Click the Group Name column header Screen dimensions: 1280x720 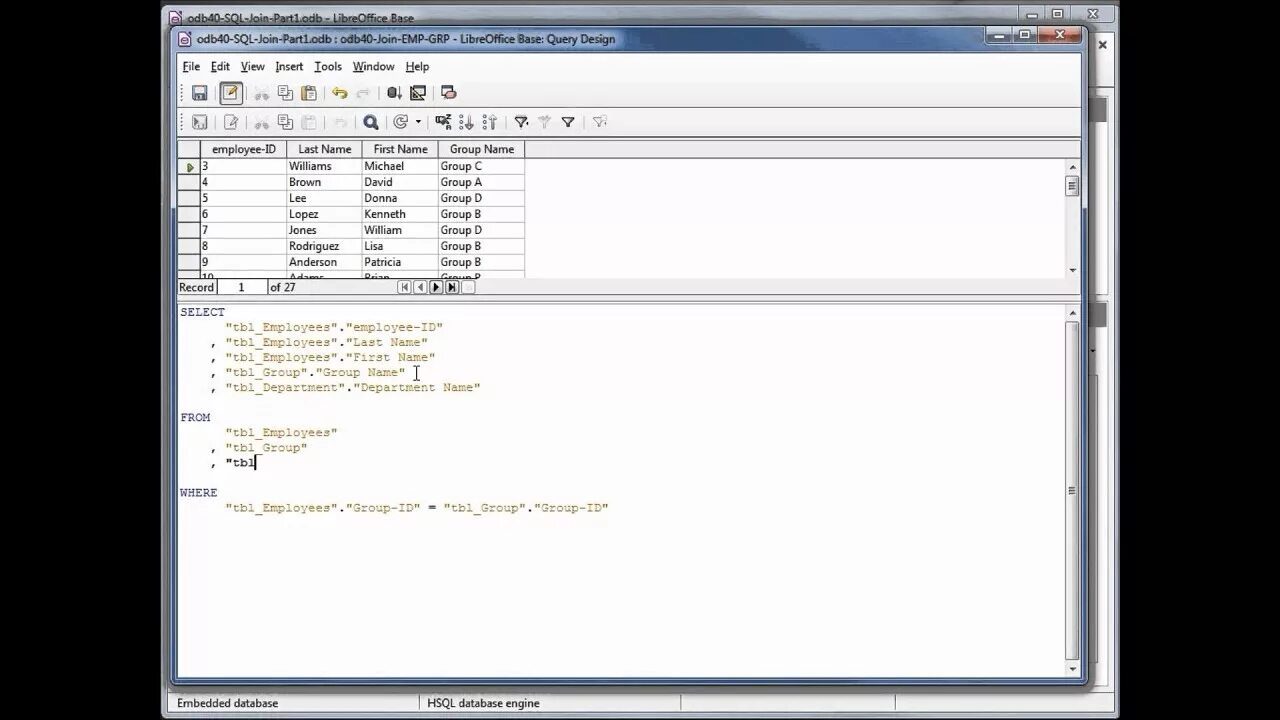tap(482, 149)
